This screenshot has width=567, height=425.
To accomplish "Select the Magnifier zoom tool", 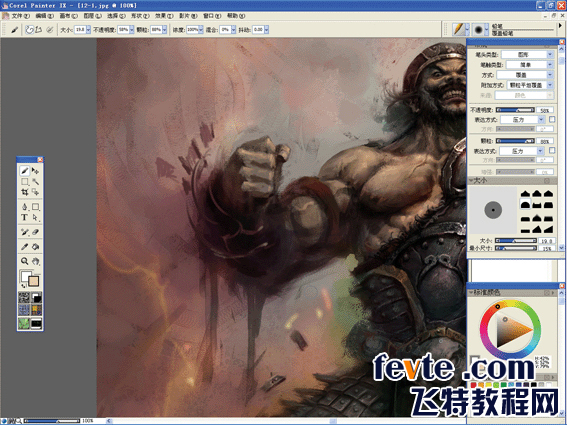I will click(x=25, y=261).
